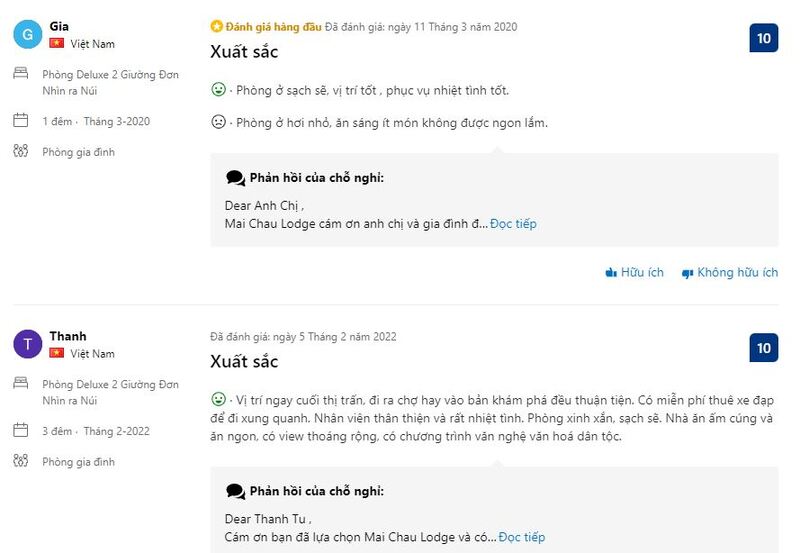The image size is (800, 553).
Task: Click 'Phản hồi của chỗ nghỉ' heading for Thanh
Action: pos(316,491)
